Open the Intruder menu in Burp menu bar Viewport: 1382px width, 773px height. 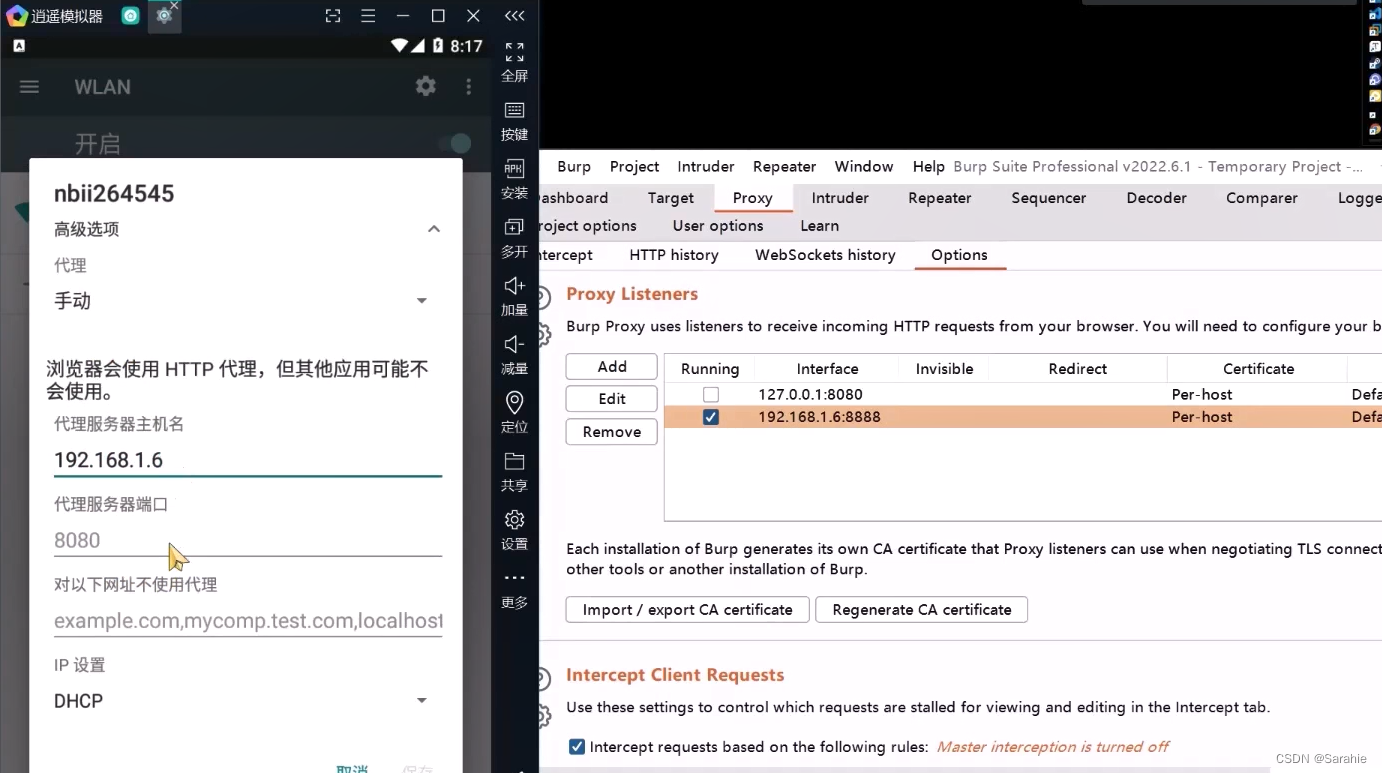coord(706,166)
